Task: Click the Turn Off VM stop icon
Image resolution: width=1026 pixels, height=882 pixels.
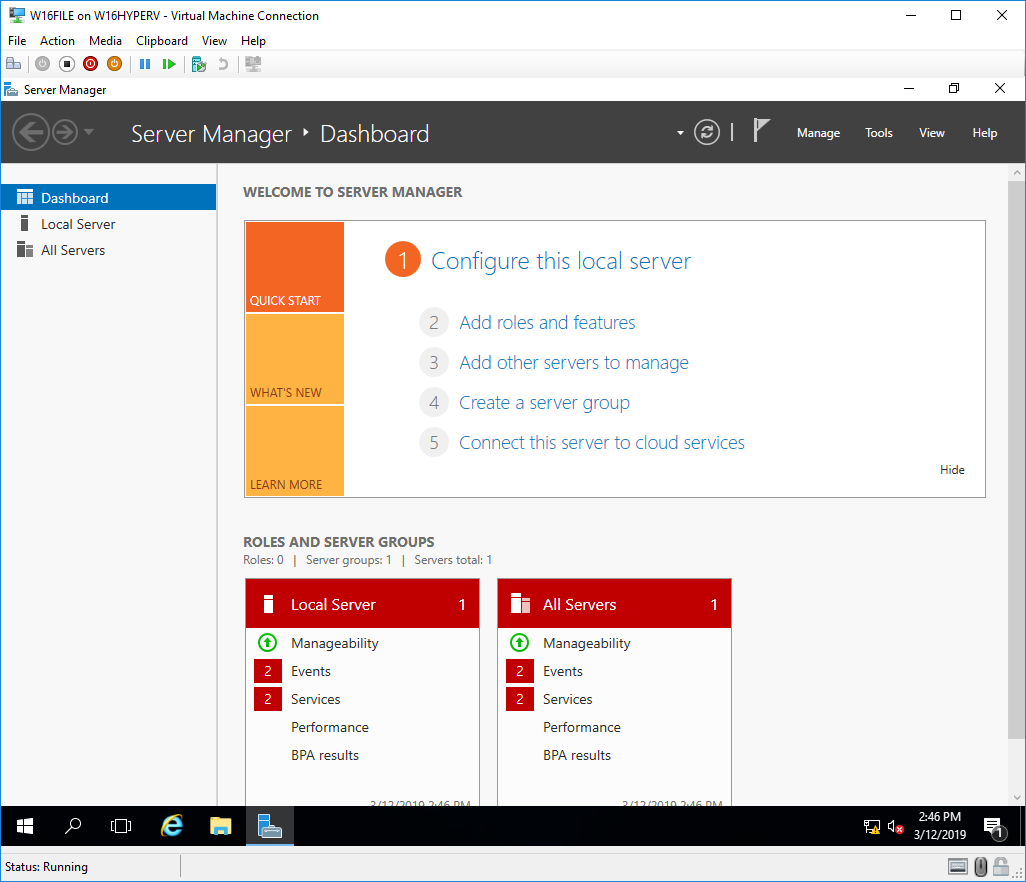Action: click(x=67, y=64)
